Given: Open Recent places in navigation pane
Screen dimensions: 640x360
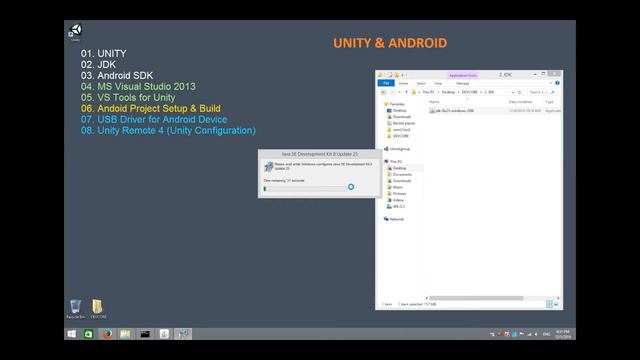Looking at the screenshot, I should [x=401, y=123].
